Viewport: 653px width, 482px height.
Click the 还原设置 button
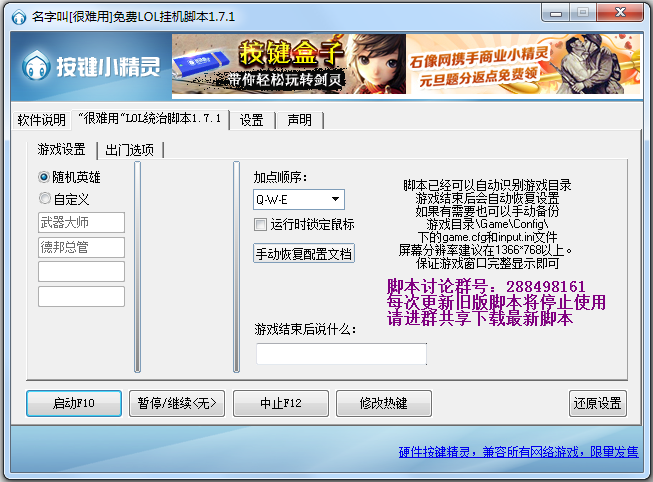tap(598, 403)
